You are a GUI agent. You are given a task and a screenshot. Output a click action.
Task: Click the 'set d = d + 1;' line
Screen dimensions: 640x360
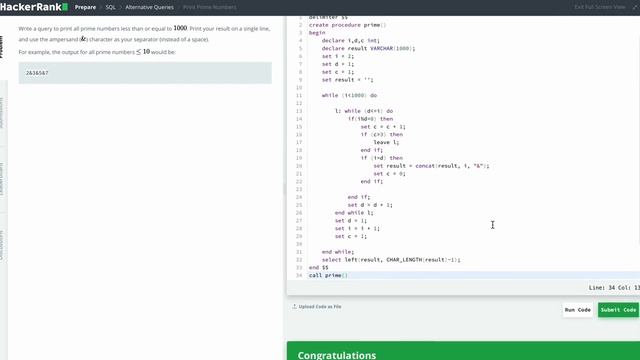coord(370,205)
